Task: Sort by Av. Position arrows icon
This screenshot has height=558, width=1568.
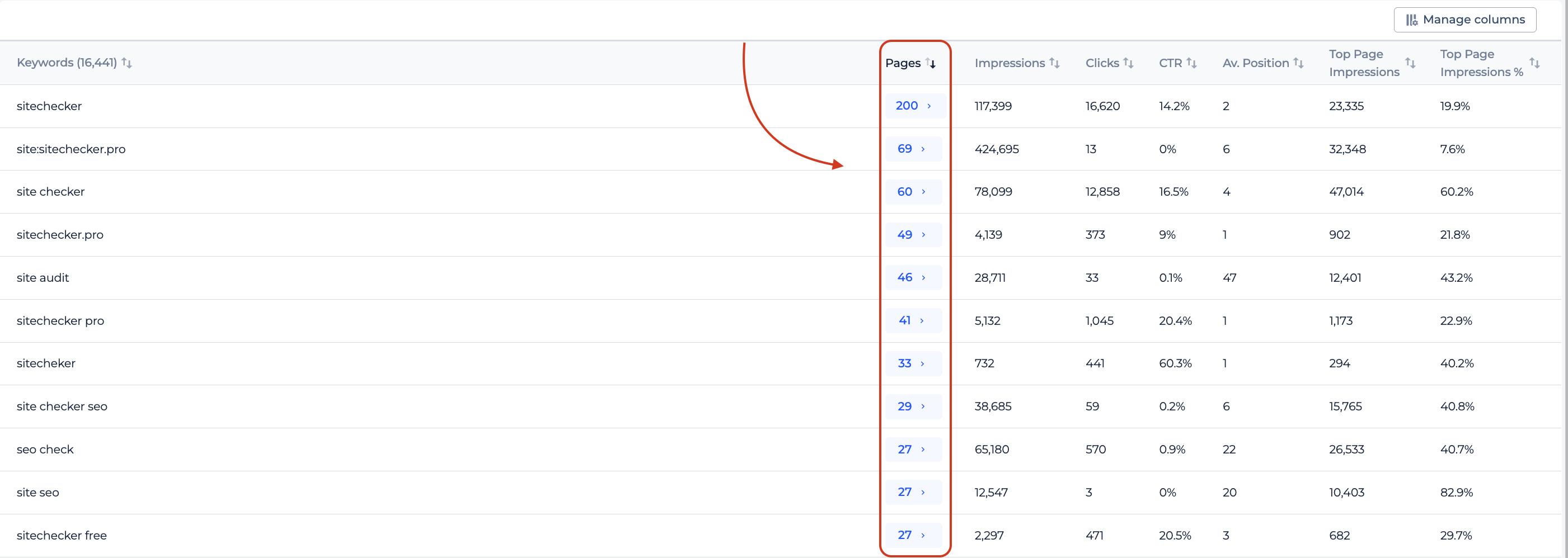Action: tap(1298, 63)
